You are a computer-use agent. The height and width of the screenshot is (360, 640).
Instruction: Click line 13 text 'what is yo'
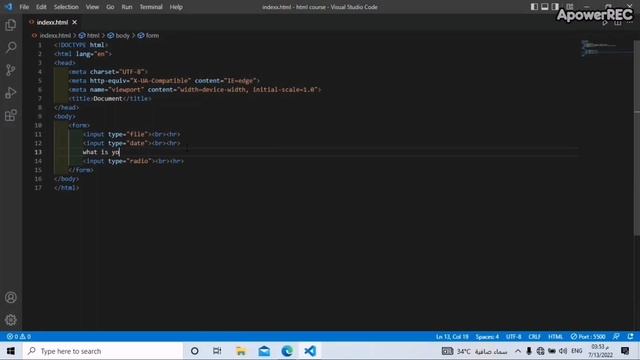101,152
